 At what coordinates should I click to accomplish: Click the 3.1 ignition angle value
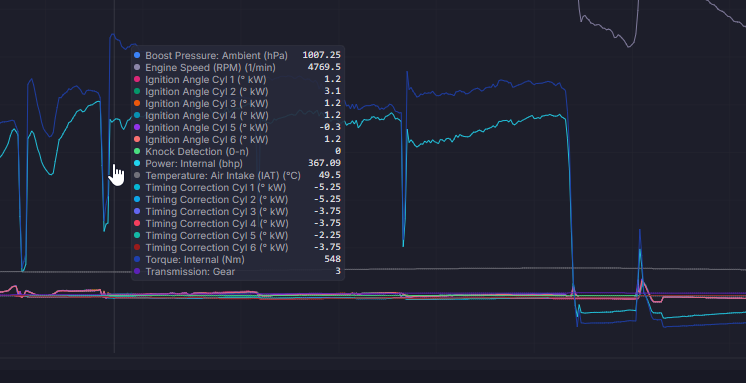tap(334, 91)
